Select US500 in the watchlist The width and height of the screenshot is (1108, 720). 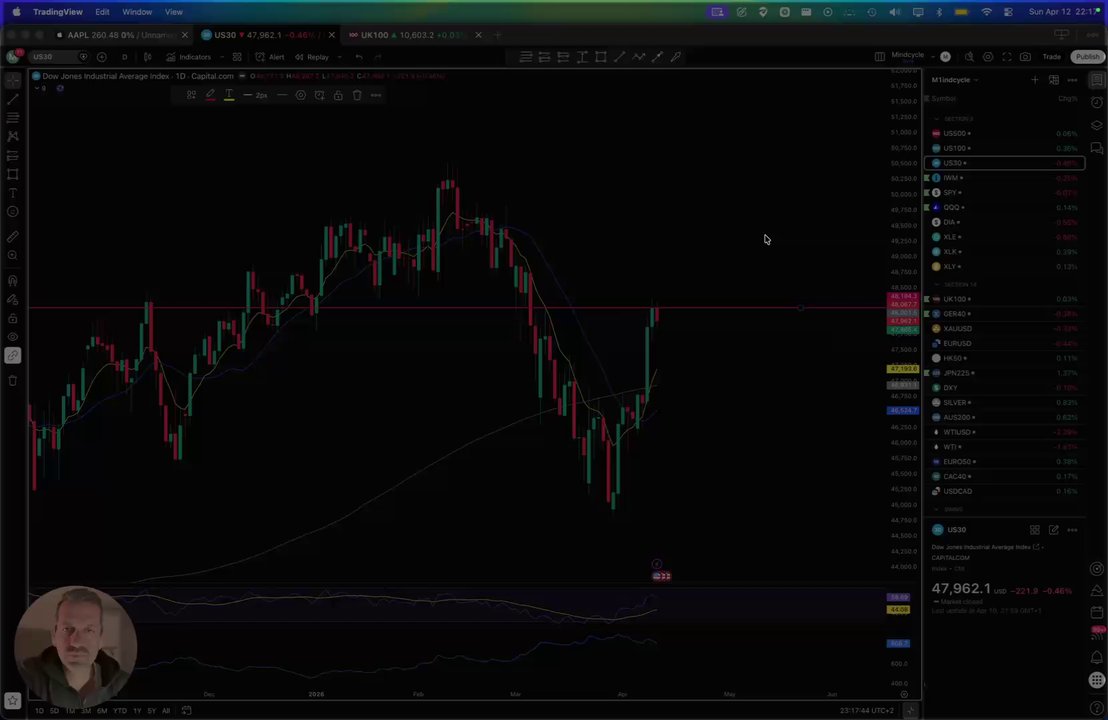point(1004,134)
